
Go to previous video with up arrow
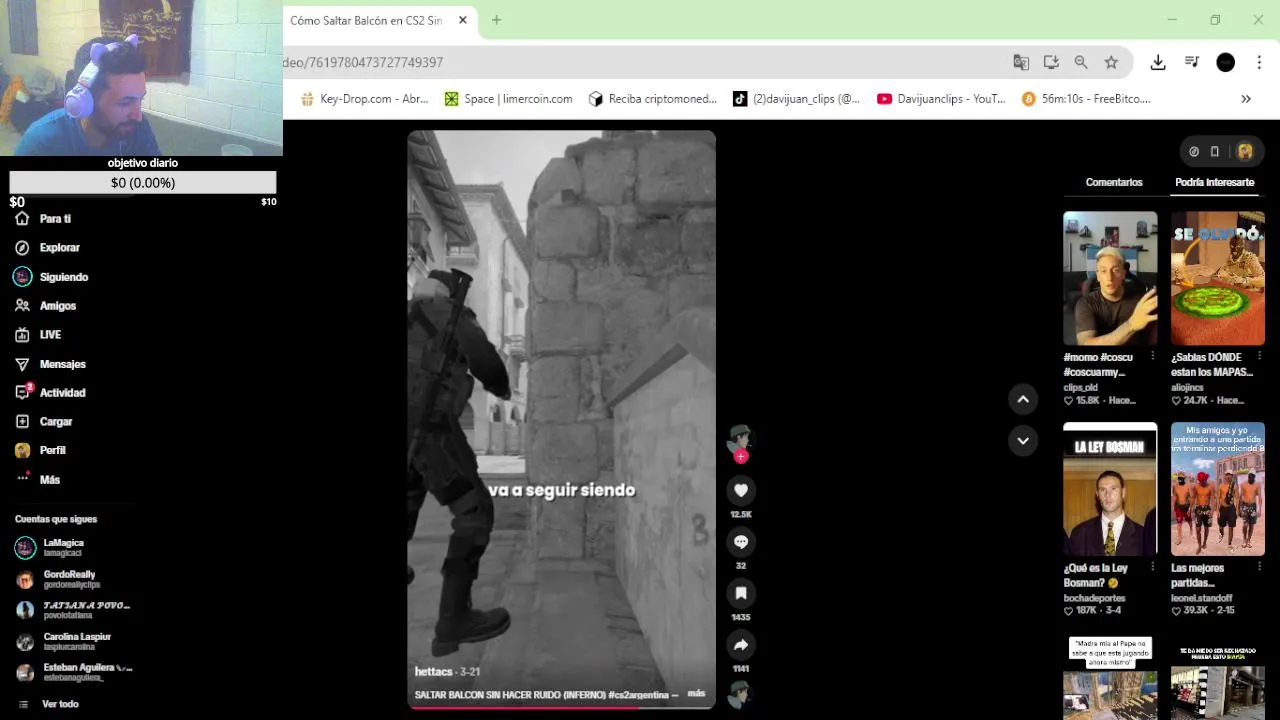pyautogui.click(x=1023, y=399)
